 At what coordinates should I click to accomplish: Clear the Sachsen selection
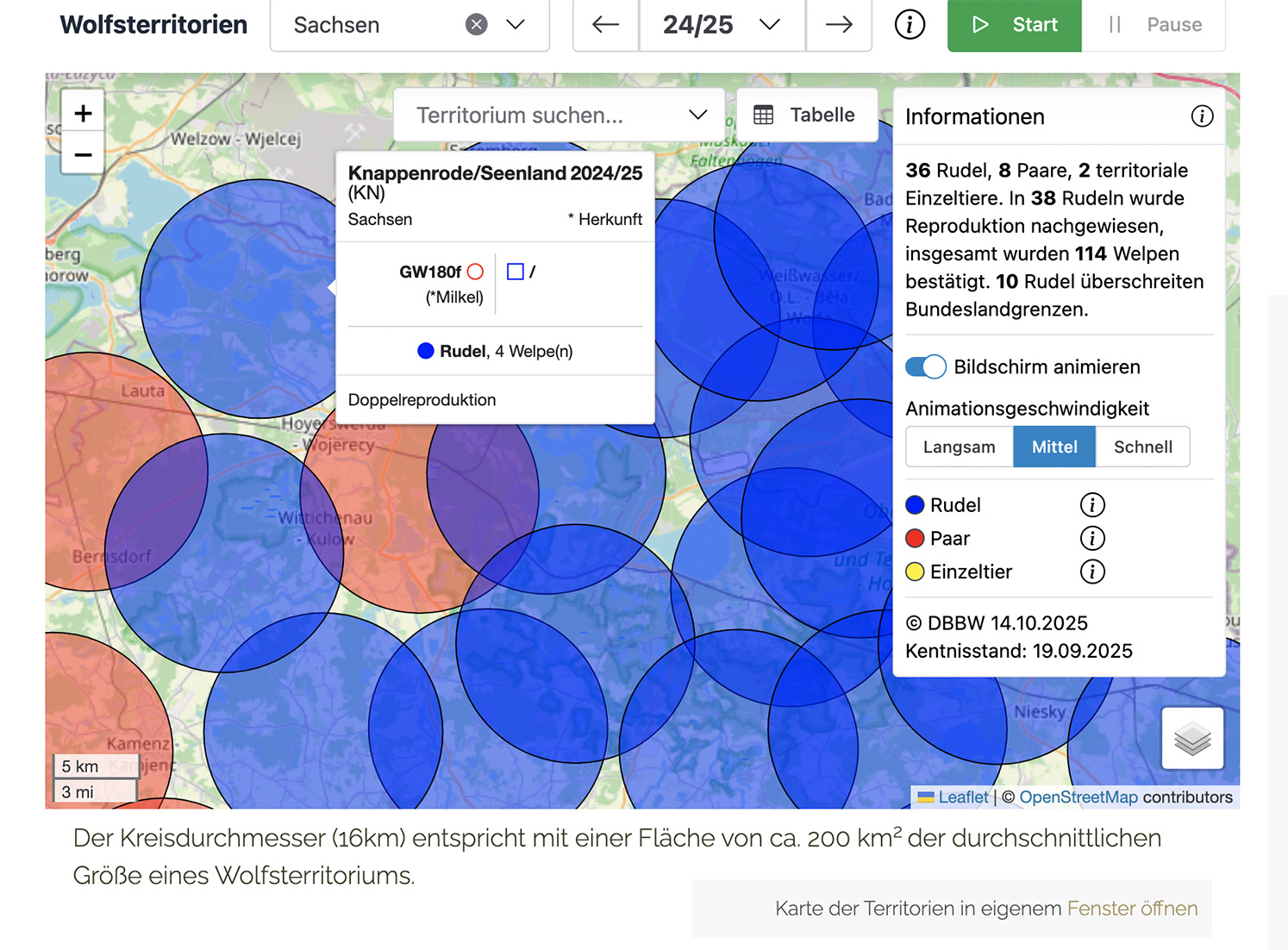(476, 25)
